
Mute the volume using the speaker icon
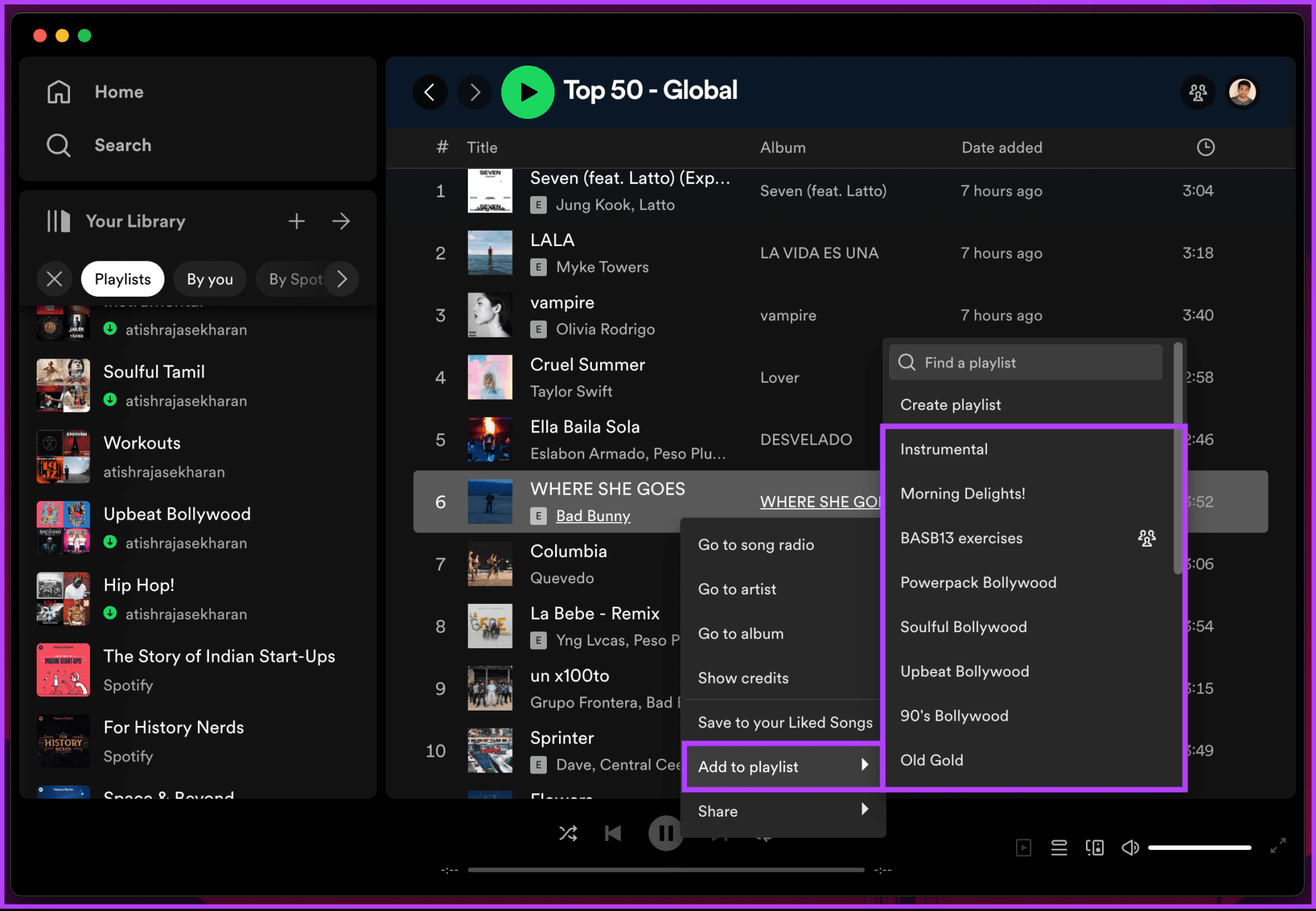click(x=1130, y=847)
